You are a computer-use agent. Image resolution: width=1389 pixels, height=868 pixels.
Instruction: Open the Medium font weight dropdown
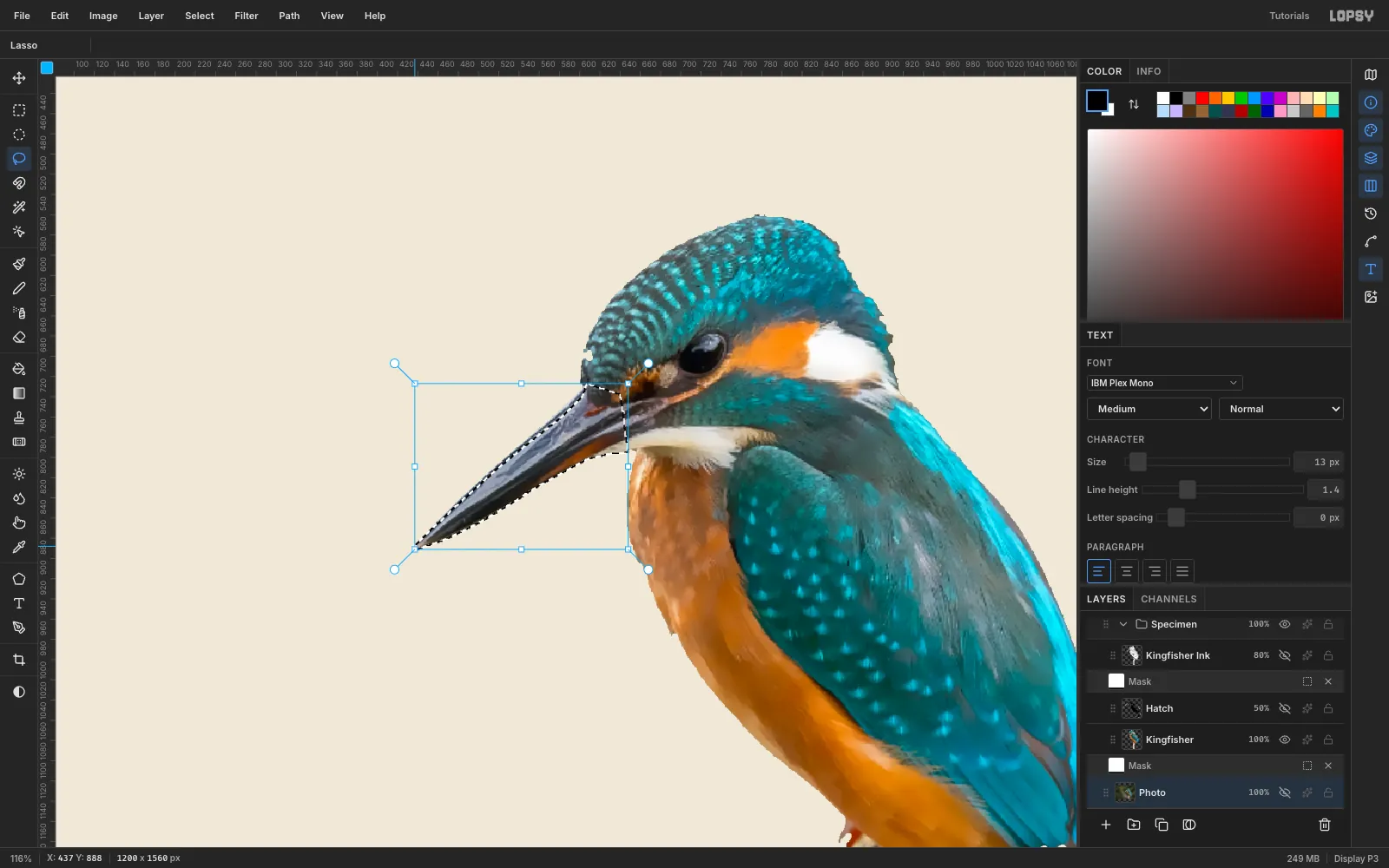(1149, 409)
